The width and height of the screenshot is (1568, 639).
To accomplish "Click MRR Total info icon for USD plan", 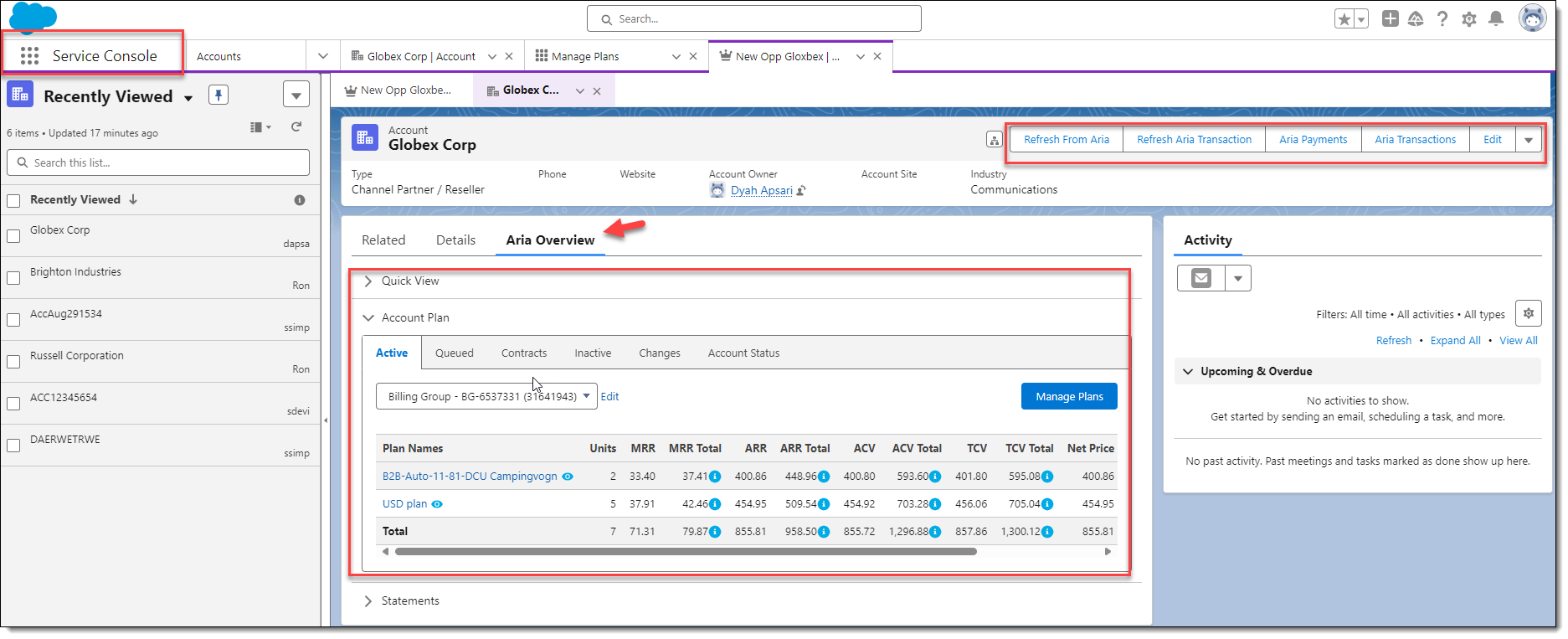I will [715, 504].
